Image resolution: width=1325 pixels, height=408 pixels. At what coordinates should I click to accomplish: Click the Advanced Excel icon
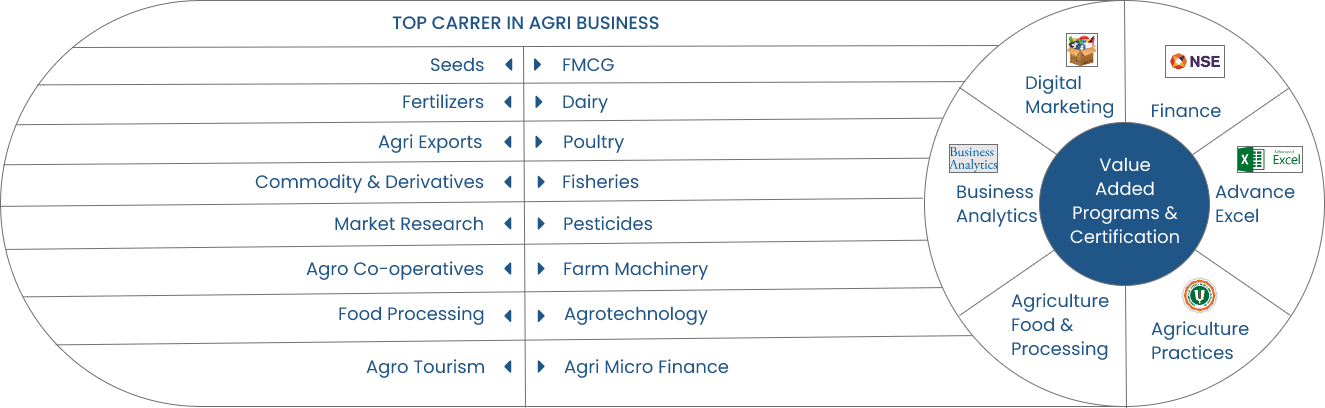[1270, 159]
